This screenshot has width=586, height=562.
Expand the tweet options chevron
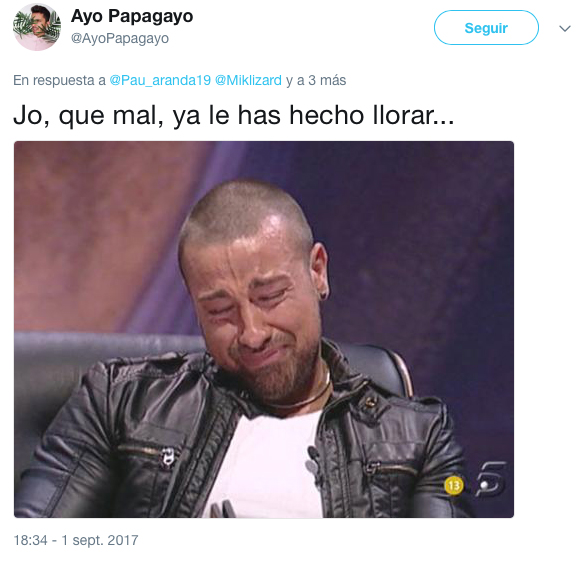click(x=565, y=28)
